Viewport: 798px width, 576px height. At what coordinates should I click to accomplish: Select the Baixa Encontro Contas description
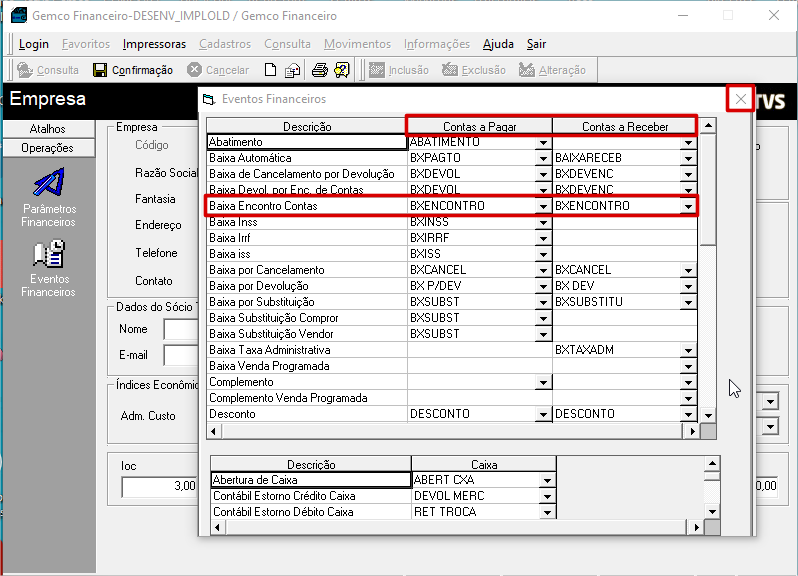pyautogui.click(x=307, y=206)
